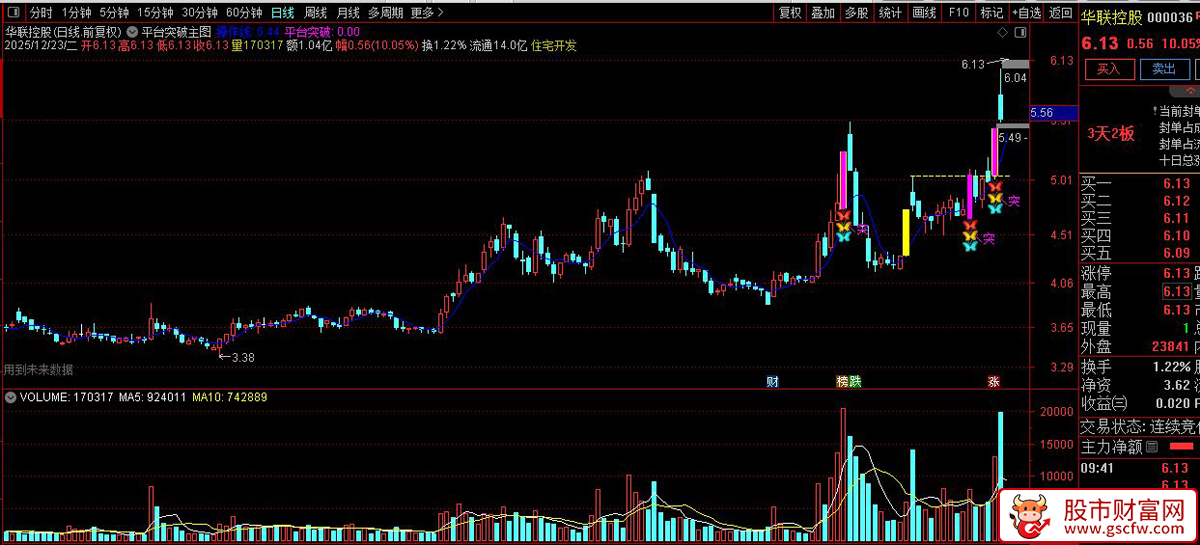The width and height of the screenshot is (1200, 545).
Task: Click the 09:41 tick trade row
Action: point(1140,467)
